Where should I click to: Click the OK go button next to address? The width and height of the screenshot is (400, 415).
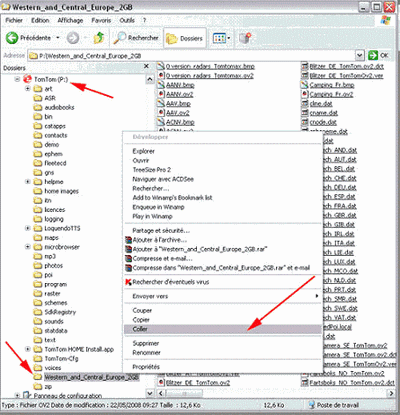point(379,55)
